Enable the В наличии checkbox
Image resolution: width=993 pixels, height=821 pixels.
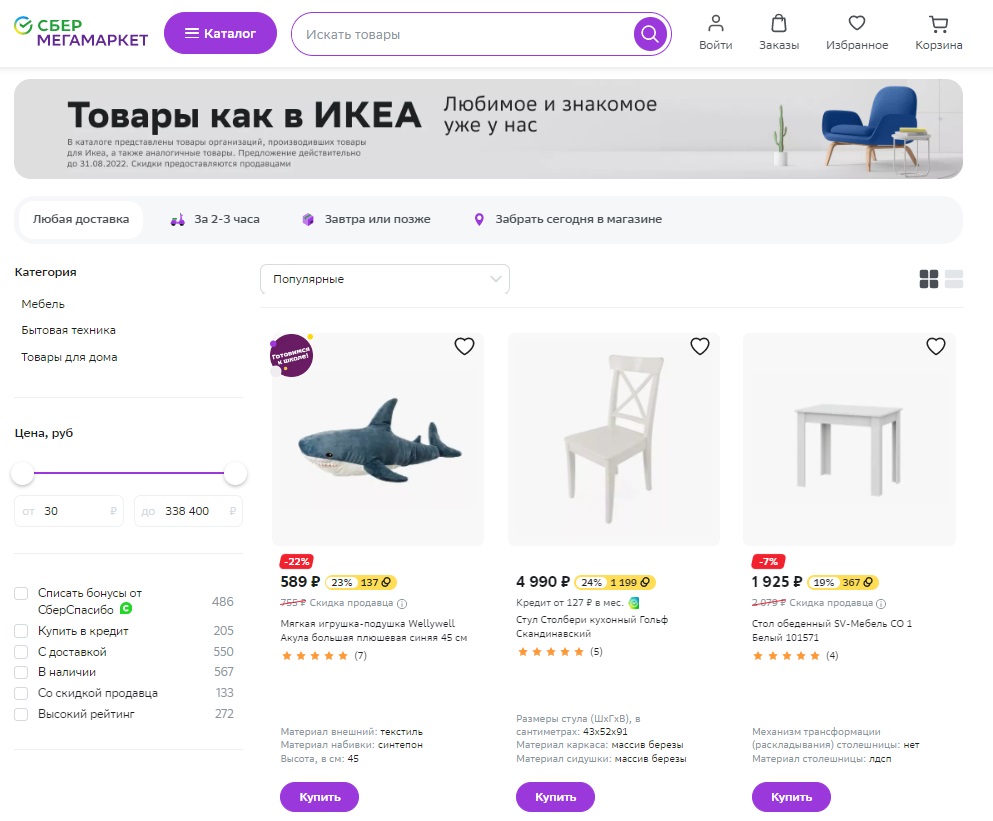pyautogui.click(x=21, y=672)
